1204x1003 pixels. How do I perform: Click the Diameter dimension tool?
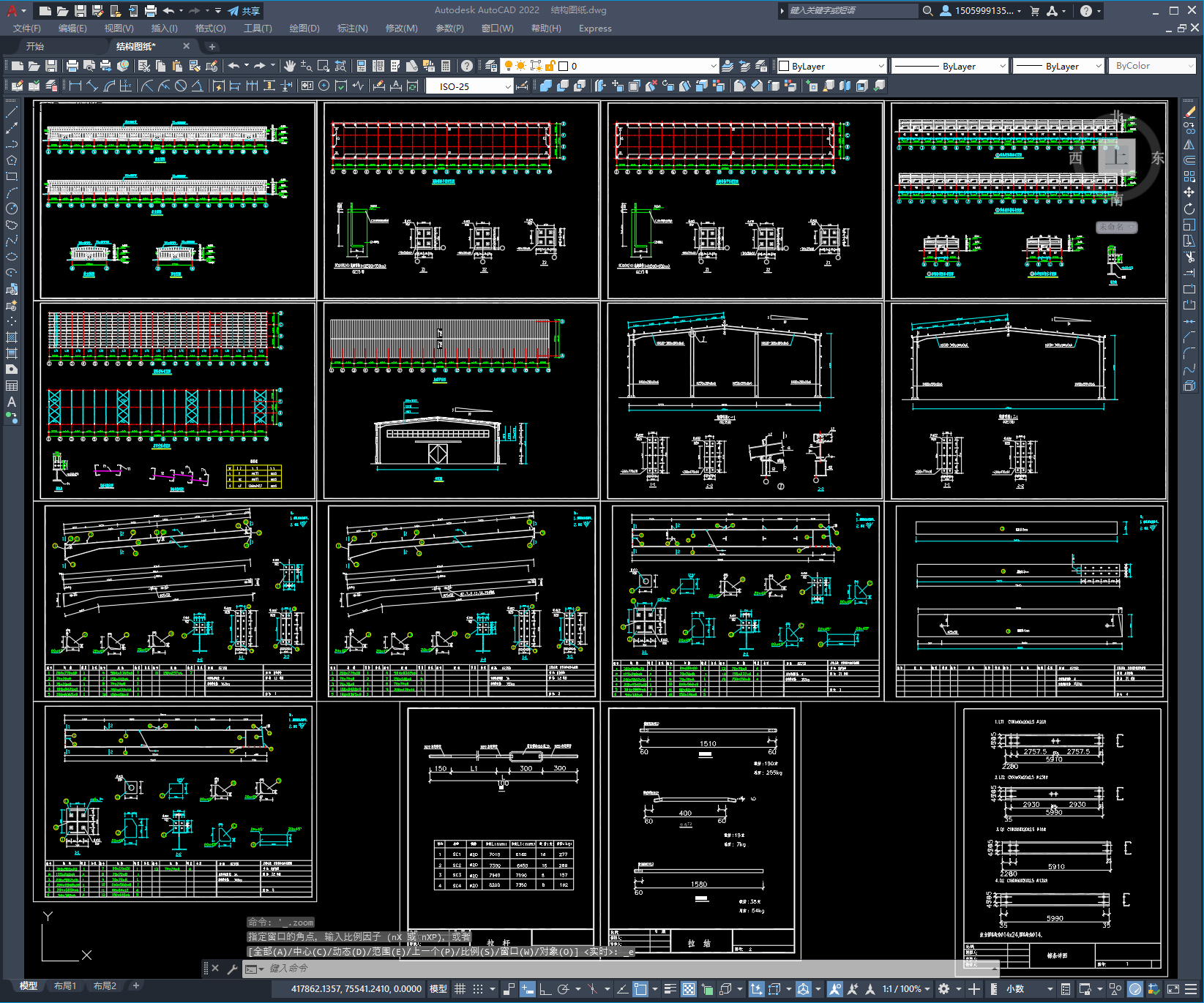(181, 86)
